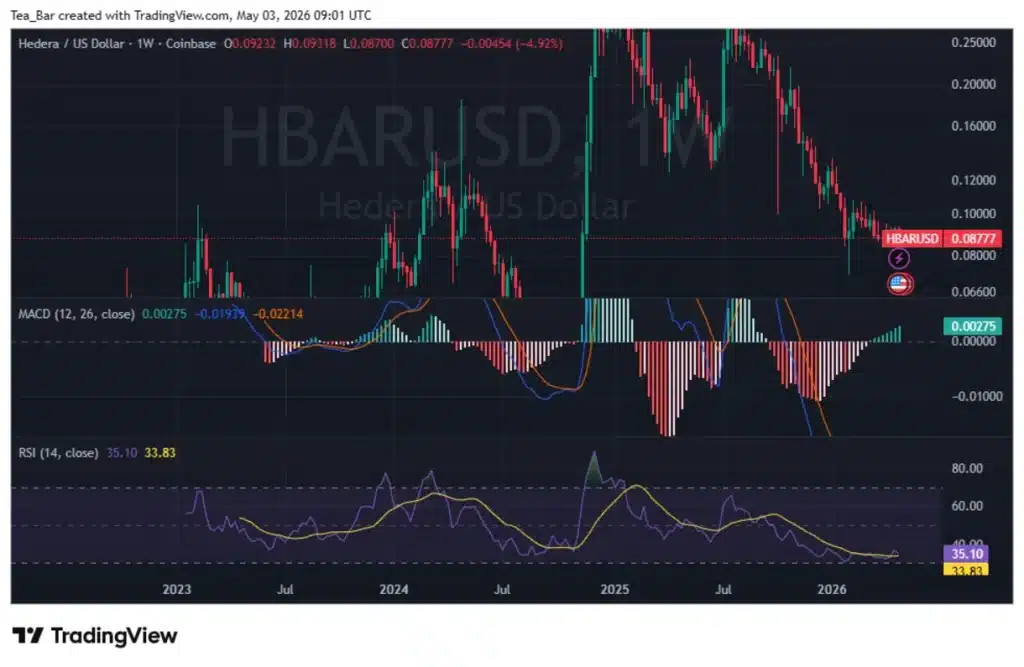The image size is (1024, 667).
Task: Click the purple RSI value label 35.10
Action: pyautogui.click(x=967, y=554)
